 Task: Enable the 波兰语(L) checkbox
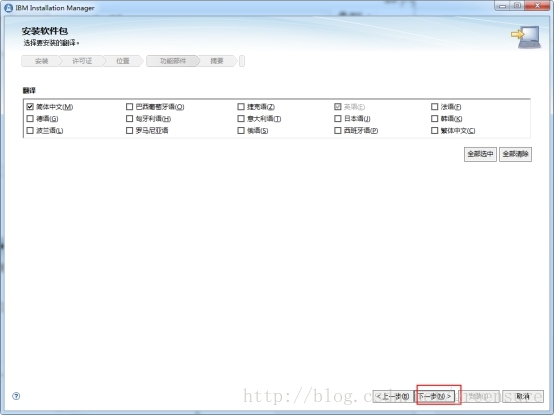(30, 130)
